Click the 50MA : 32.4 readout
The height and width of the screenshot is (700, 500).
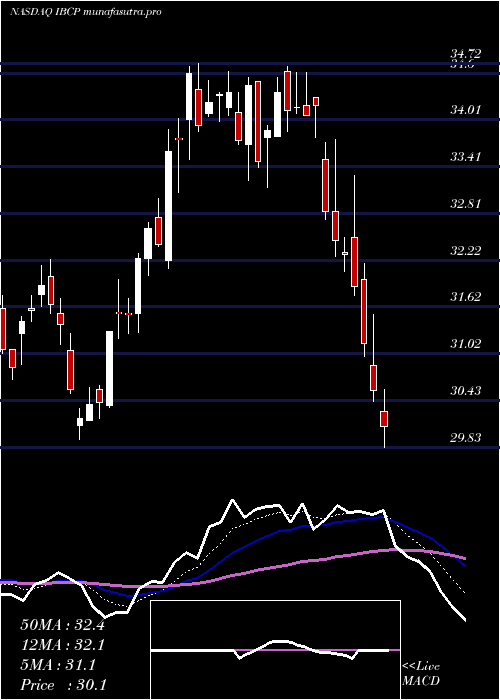click(x=62, y=625)
